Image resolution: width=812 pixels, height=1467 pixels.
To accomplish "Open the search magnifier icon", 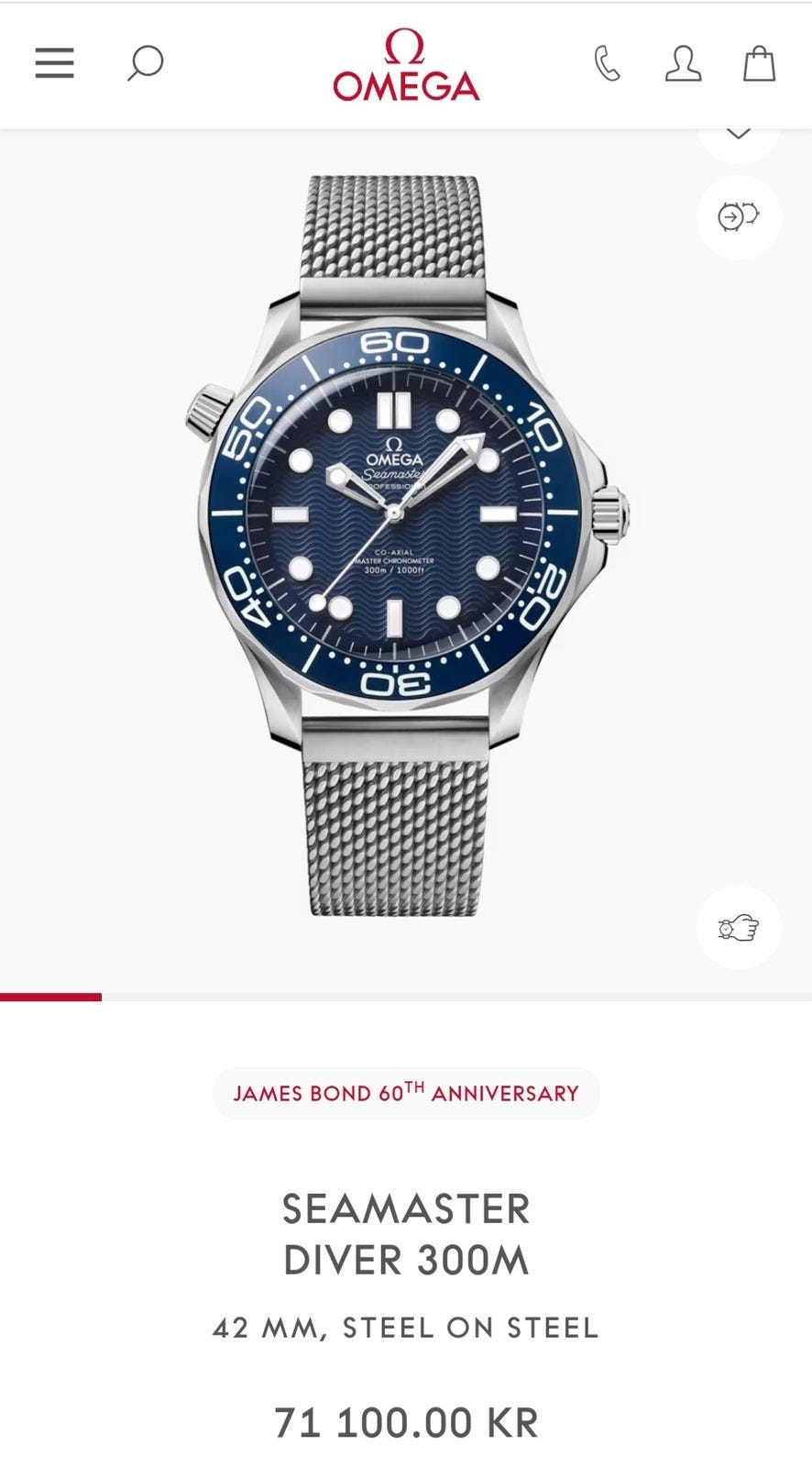I will coord(145,63).
